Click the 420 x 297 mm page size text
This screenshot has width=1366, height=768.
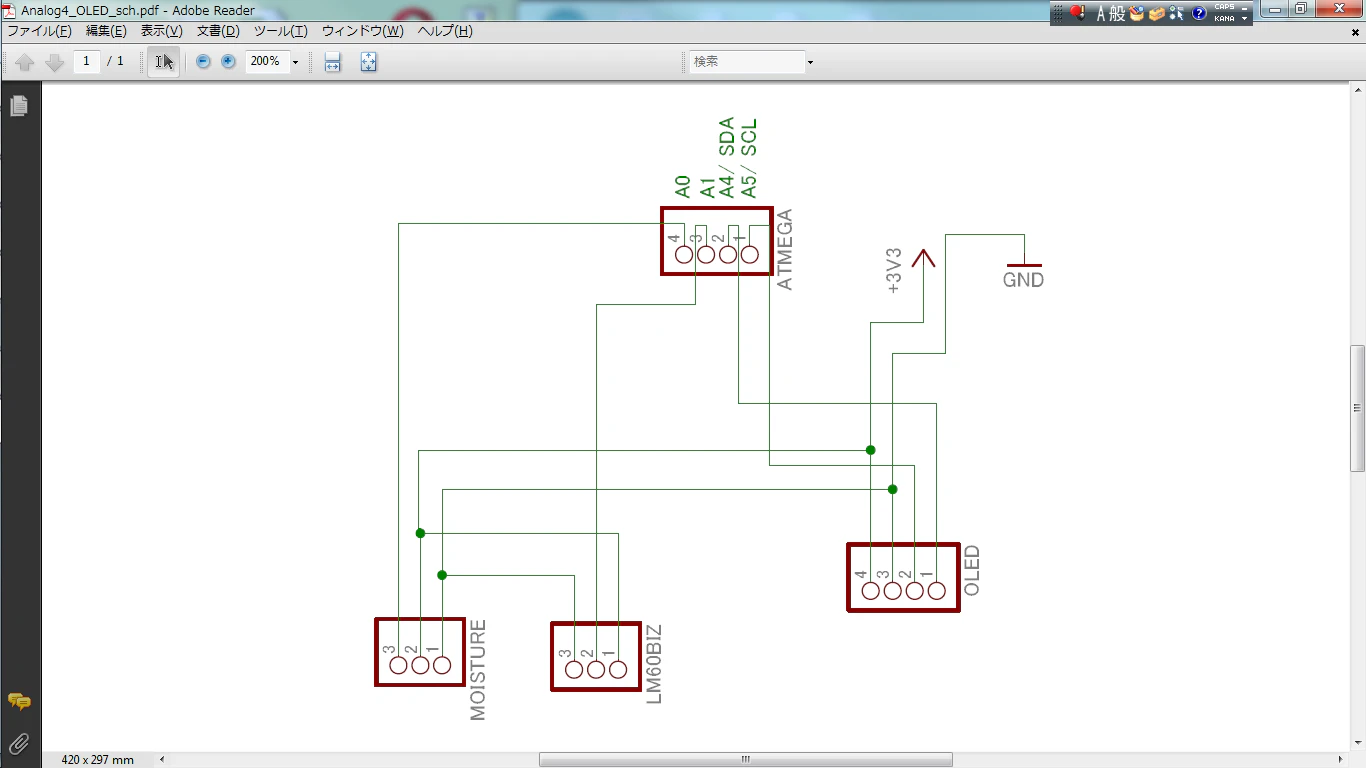pos(98,760)
